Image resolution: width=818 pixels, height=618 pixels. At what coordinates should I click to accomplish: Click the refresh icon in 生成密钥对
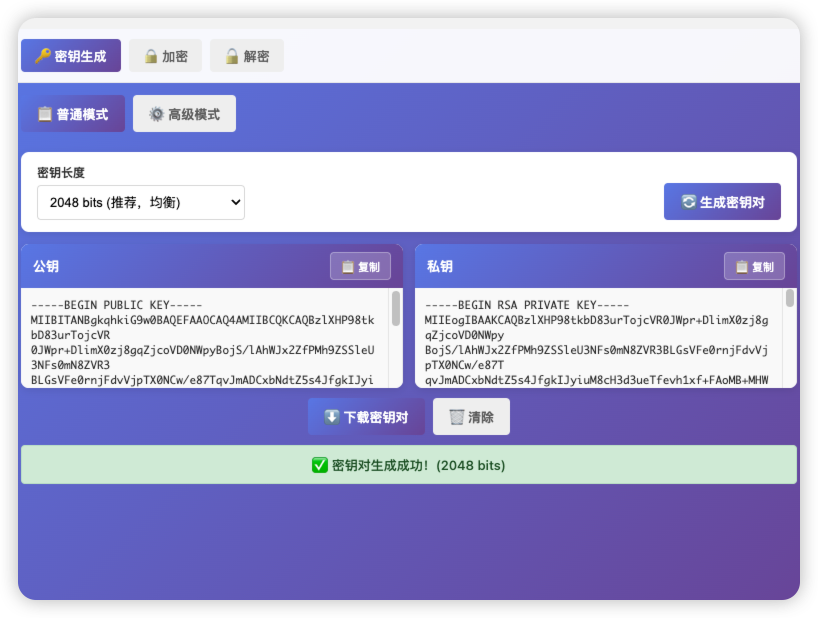(x=688, y=201)
